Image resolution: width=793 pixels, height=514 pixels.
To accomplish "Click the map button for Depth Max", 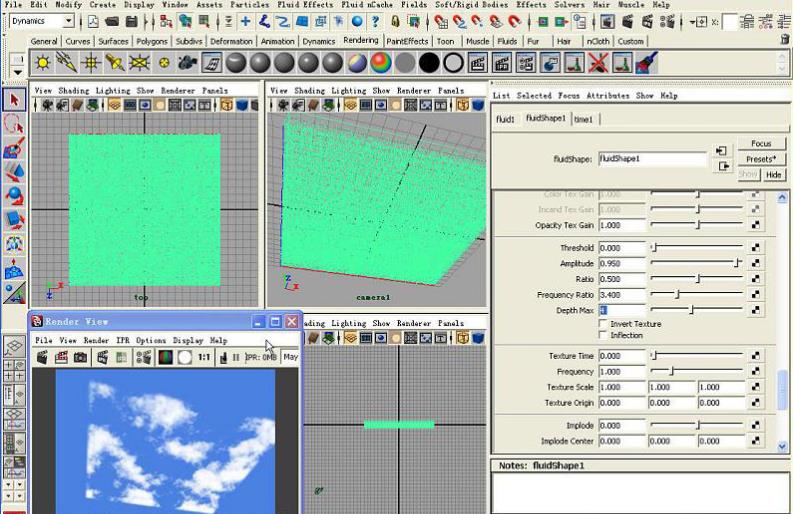I will point(756,310).
